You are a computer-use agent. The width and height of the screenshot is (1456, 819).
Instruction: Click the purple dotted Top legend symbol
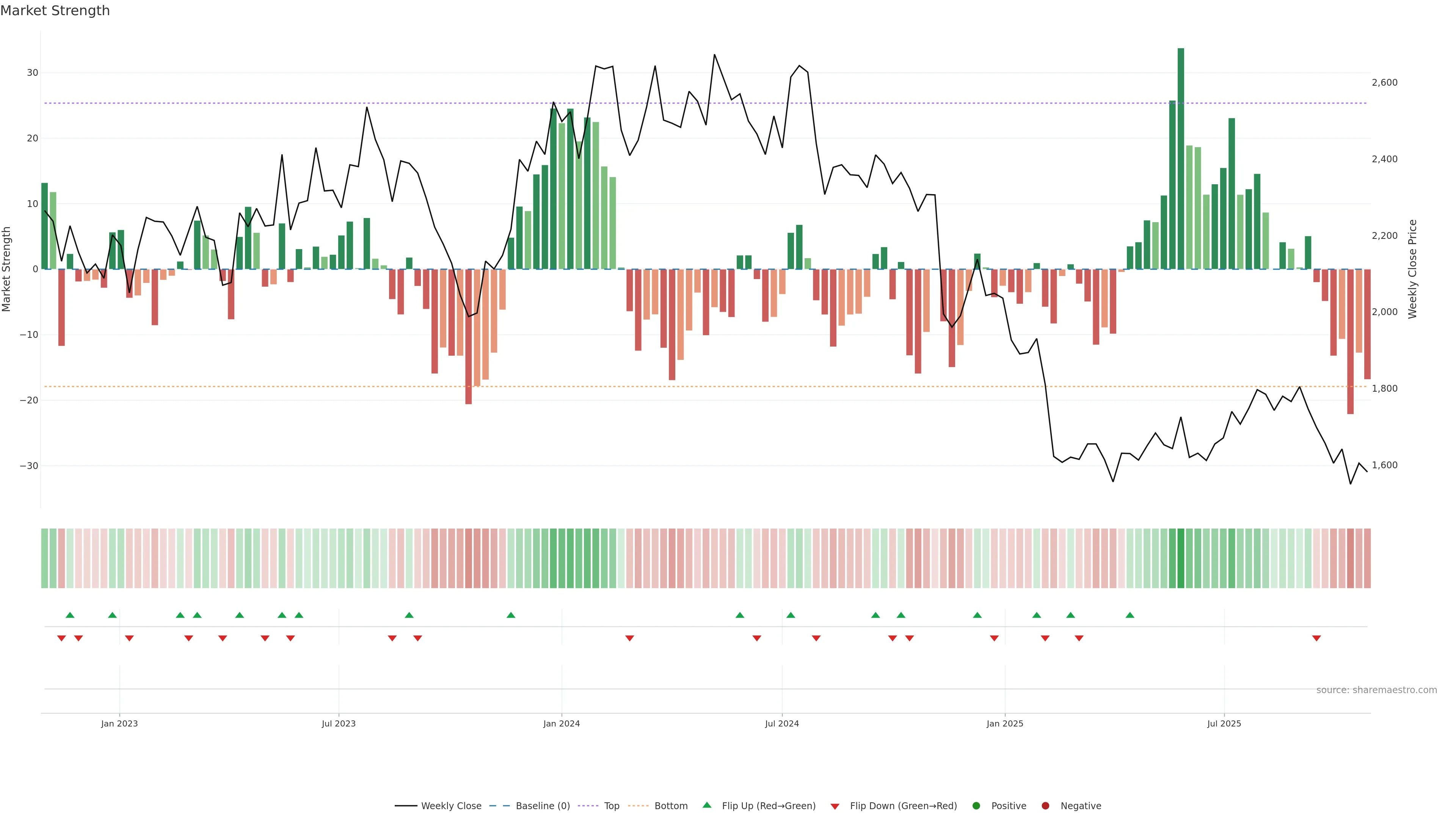coord(588,805)
